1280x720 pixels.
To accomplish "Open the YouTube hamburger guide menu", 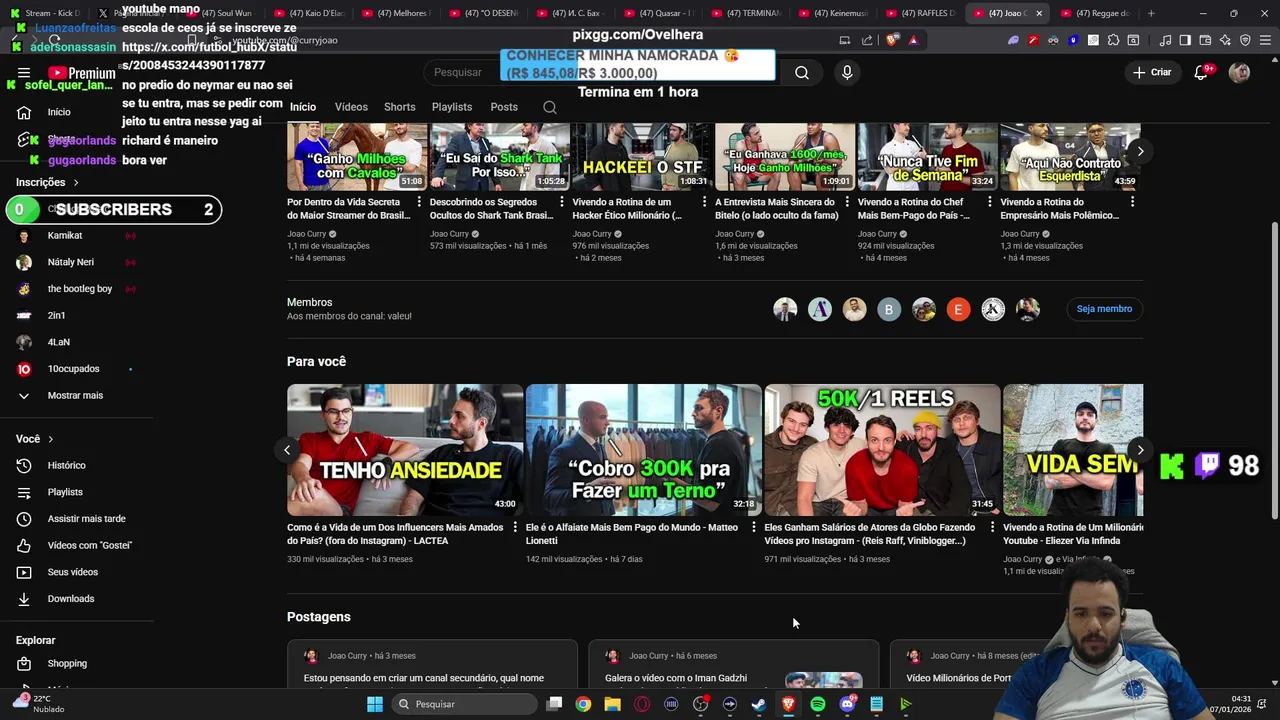I will 24,73.
